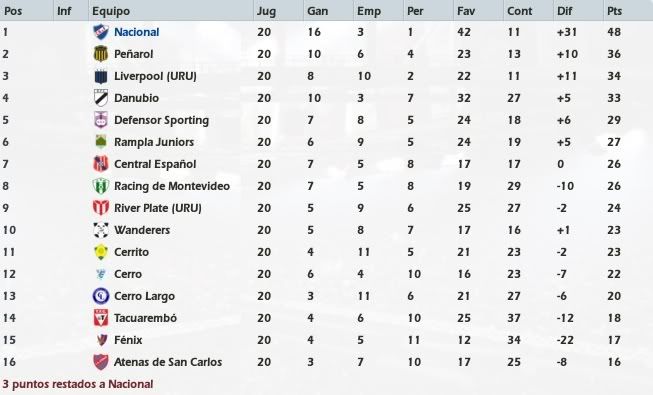Open the Nacional team link

click(137, 32)
